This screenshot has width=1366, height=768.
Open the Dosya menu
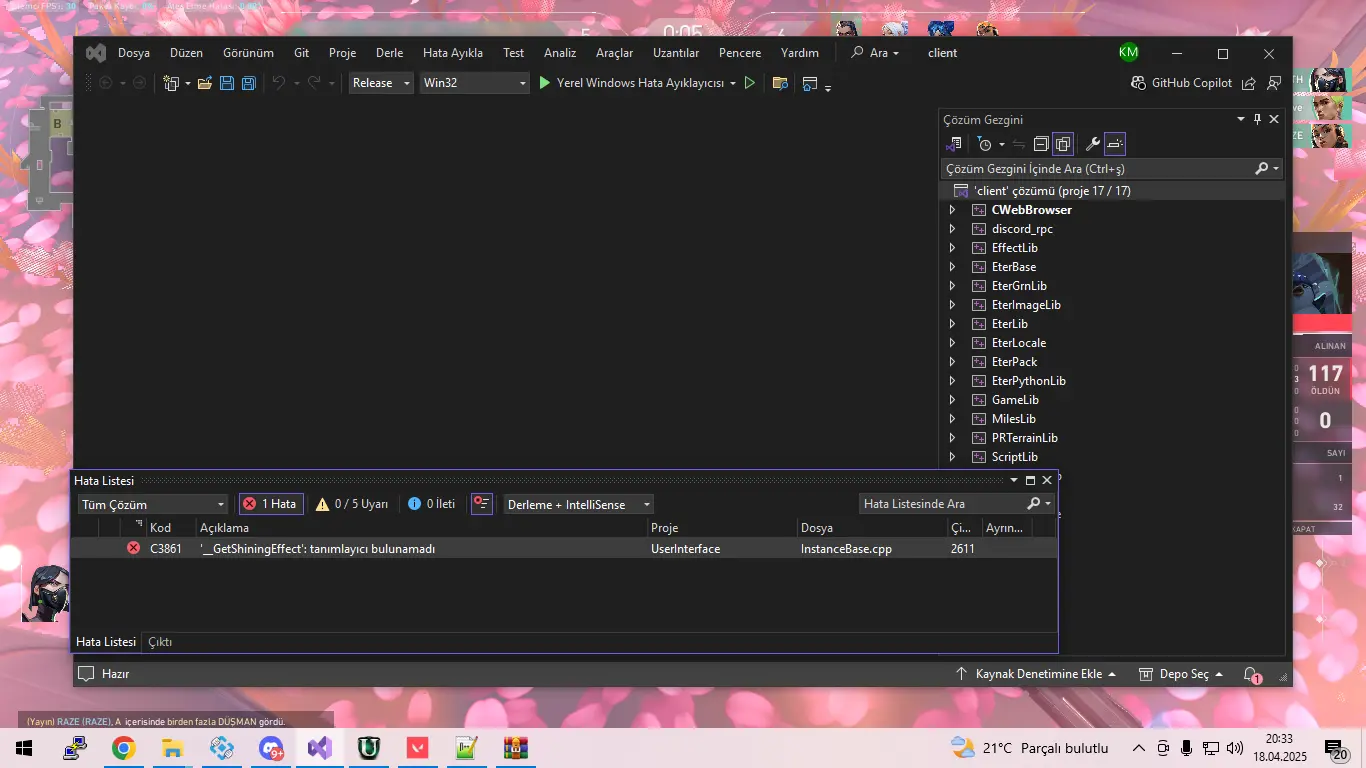click(134, 53)
